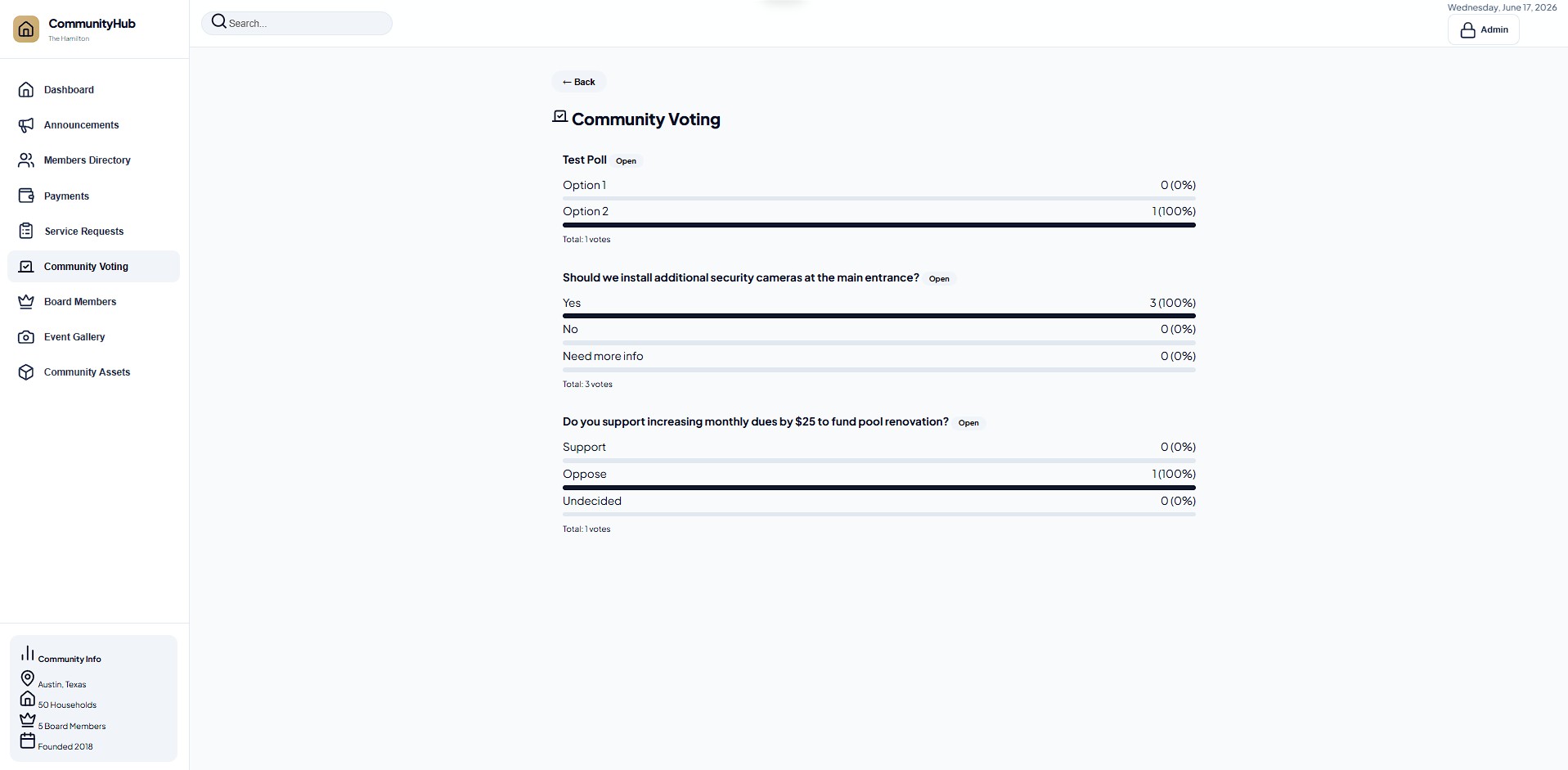1568x770 pixels.
Task: Open Community Assets page
Action: 93,372
